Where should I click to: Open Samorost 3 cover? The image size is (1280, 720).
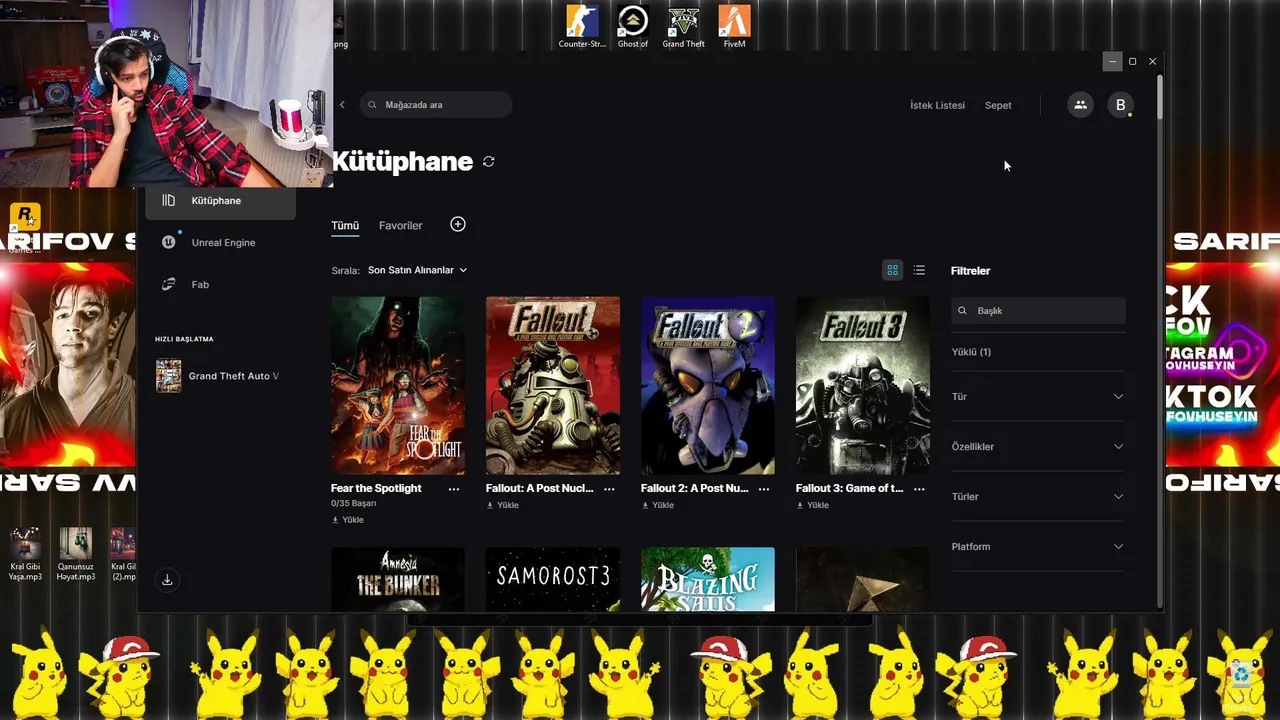click(x=553, y=579)
